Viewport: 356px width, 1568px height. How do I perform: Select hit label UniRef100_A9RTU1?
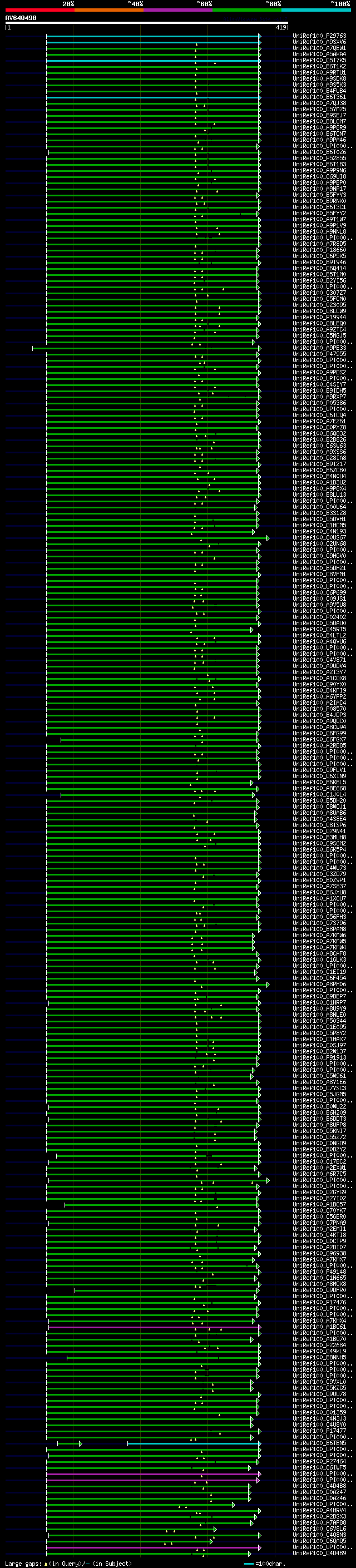(x=319, y=72)
